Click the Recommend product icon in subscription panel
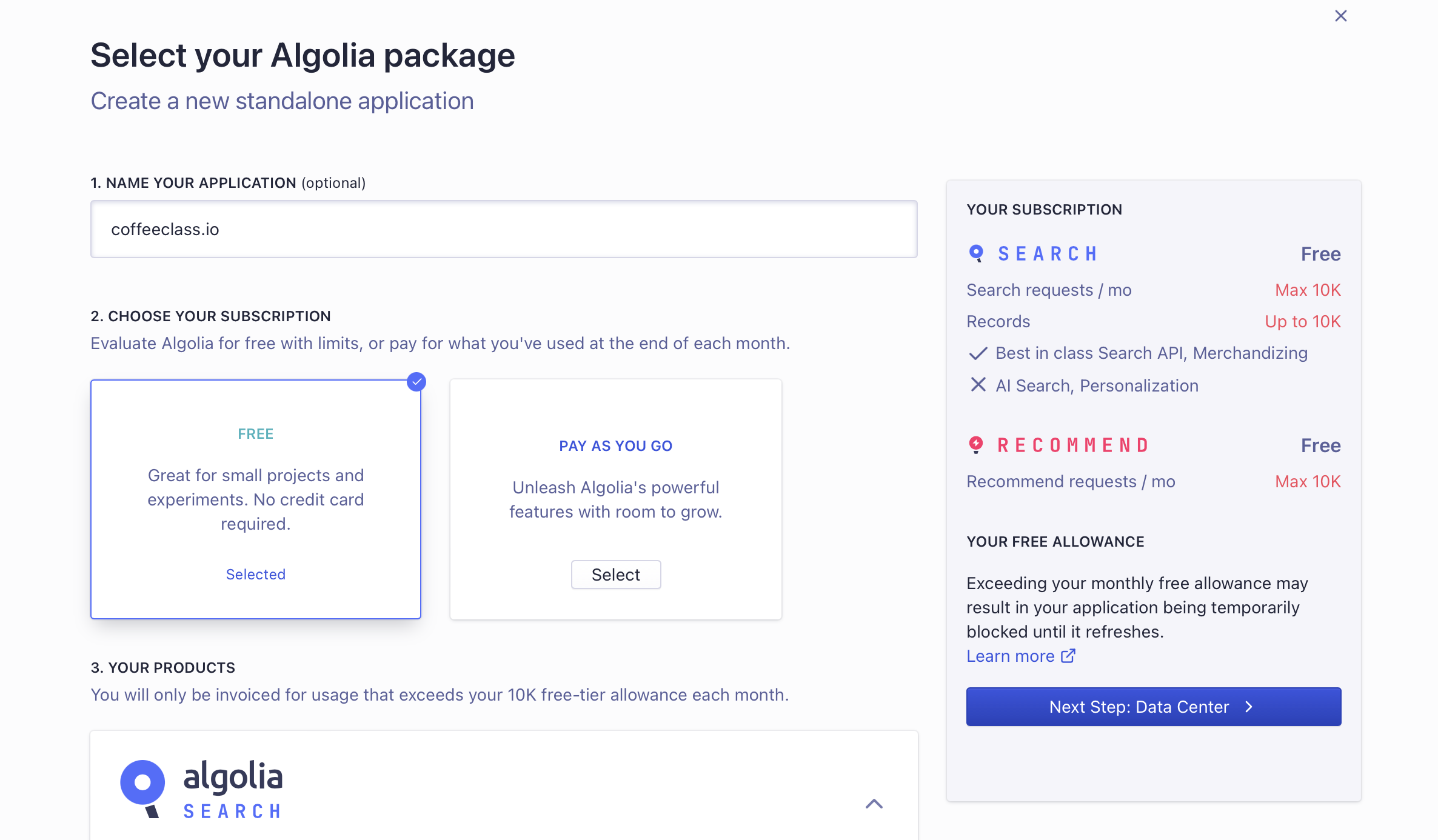The height and width of the screenshot is (840, 1438). pyautogui.click(x=976, y=445)
